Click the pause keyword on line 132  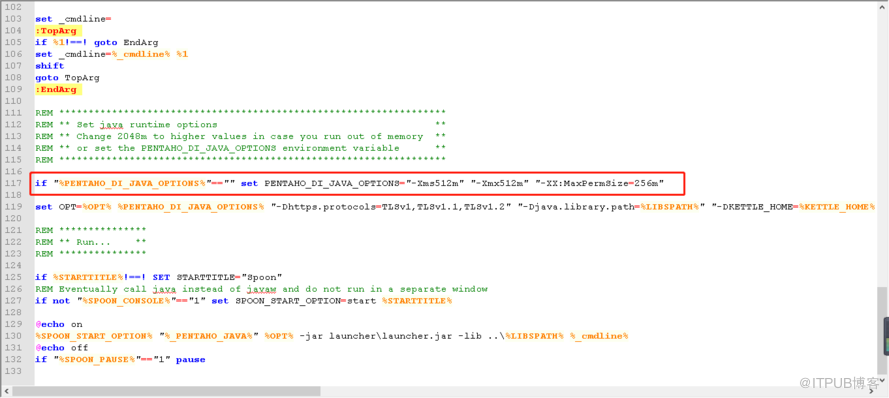pyautogui.click(x=190, y=359)
